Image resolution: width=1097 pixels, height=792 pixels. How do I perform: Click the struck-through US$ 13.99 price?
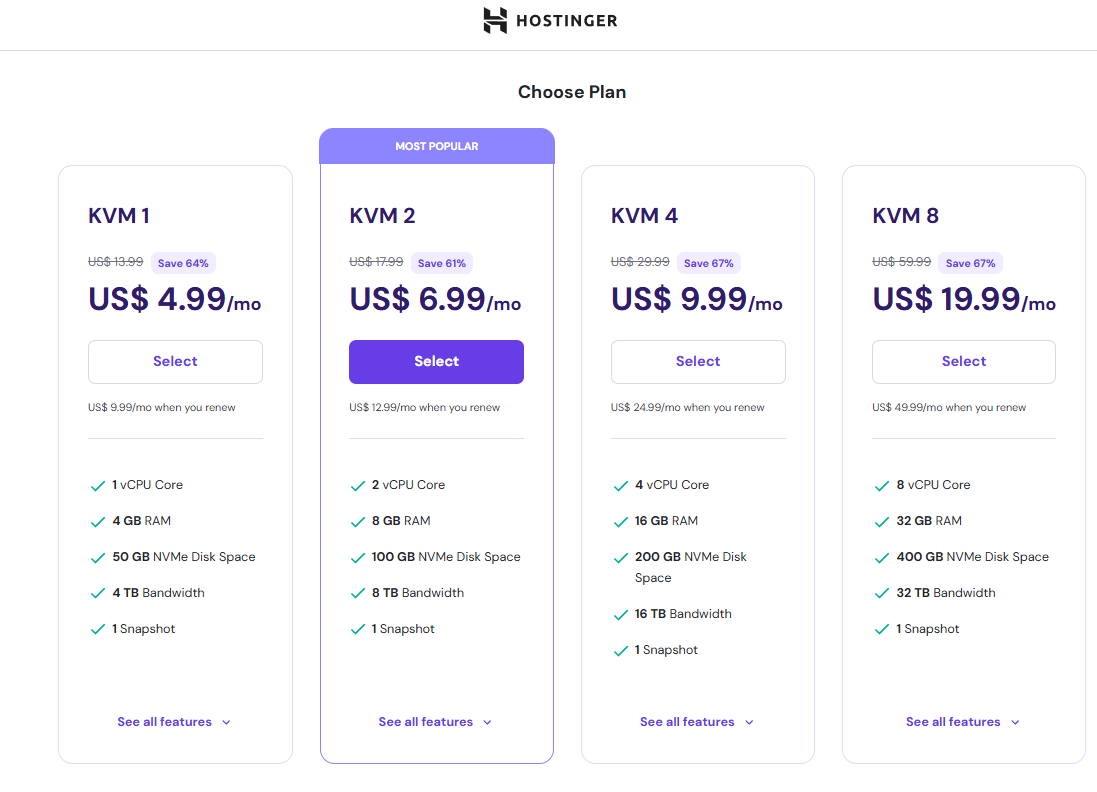click(x=115, y=262)
